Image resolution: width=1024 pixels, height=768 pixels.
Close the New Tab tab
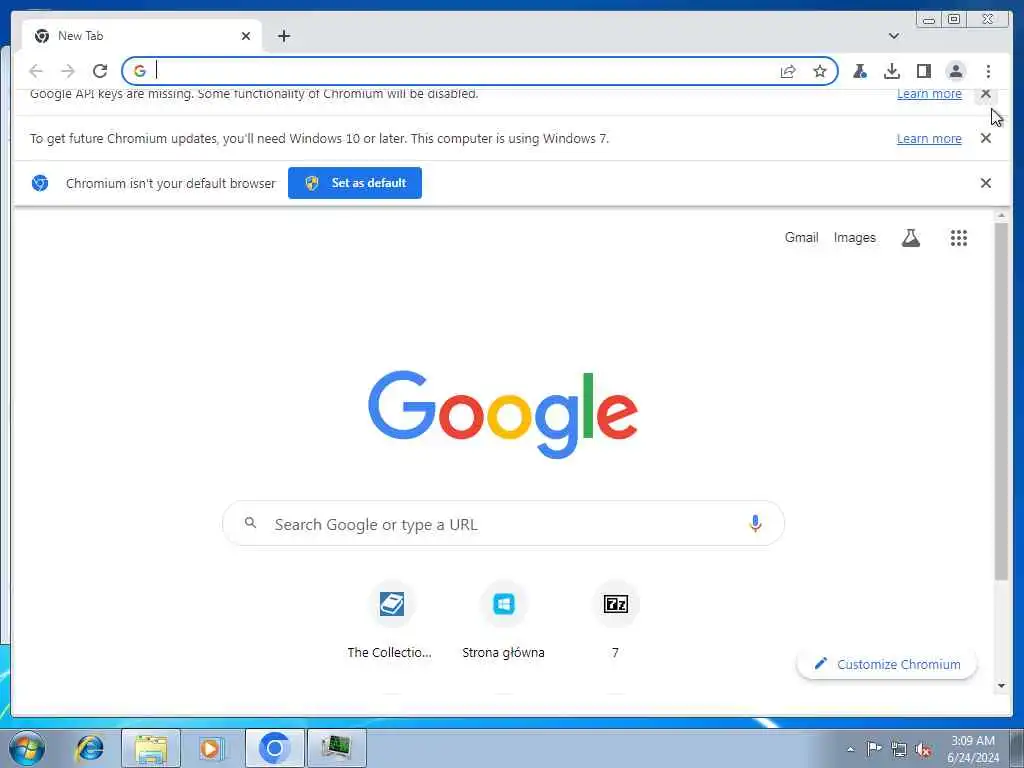(x=246, y=36)
